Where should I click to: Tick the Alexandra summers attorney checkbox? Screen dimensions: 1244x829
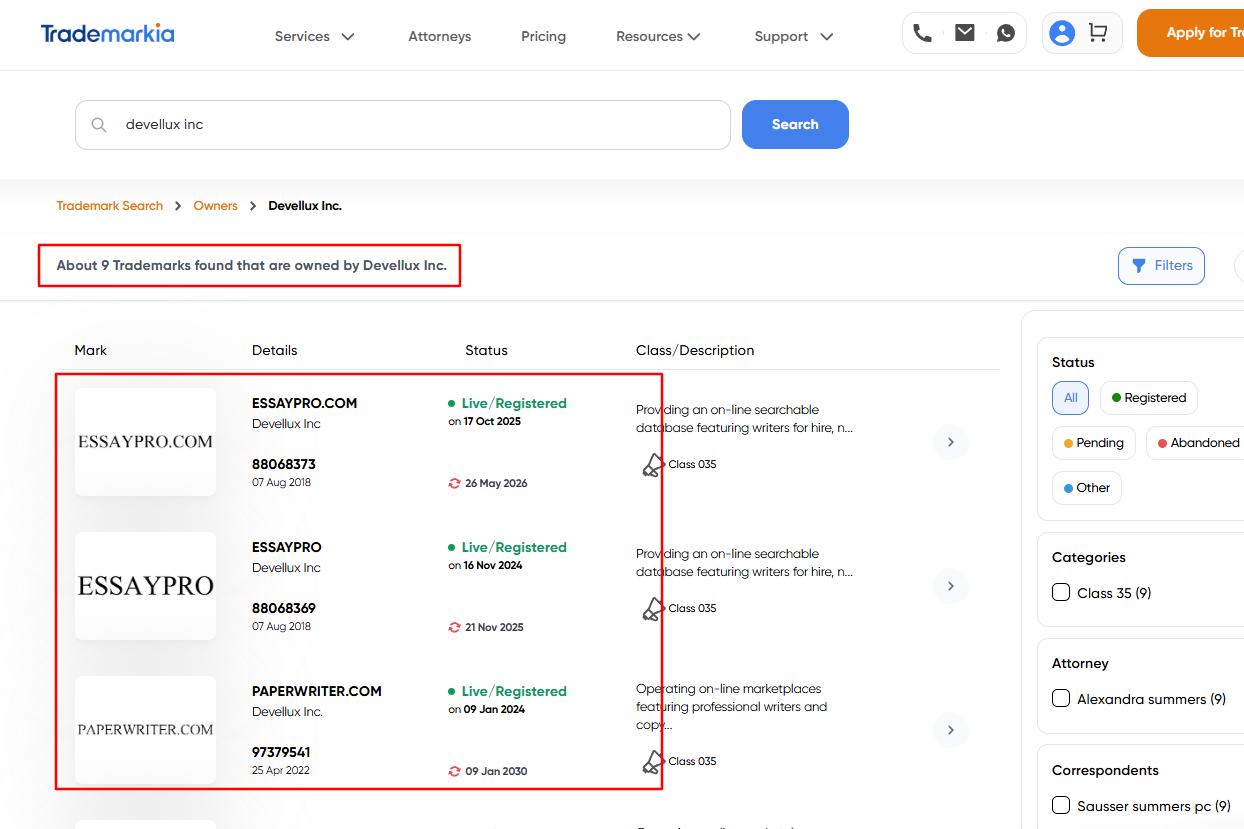(x=1061, y=698)
